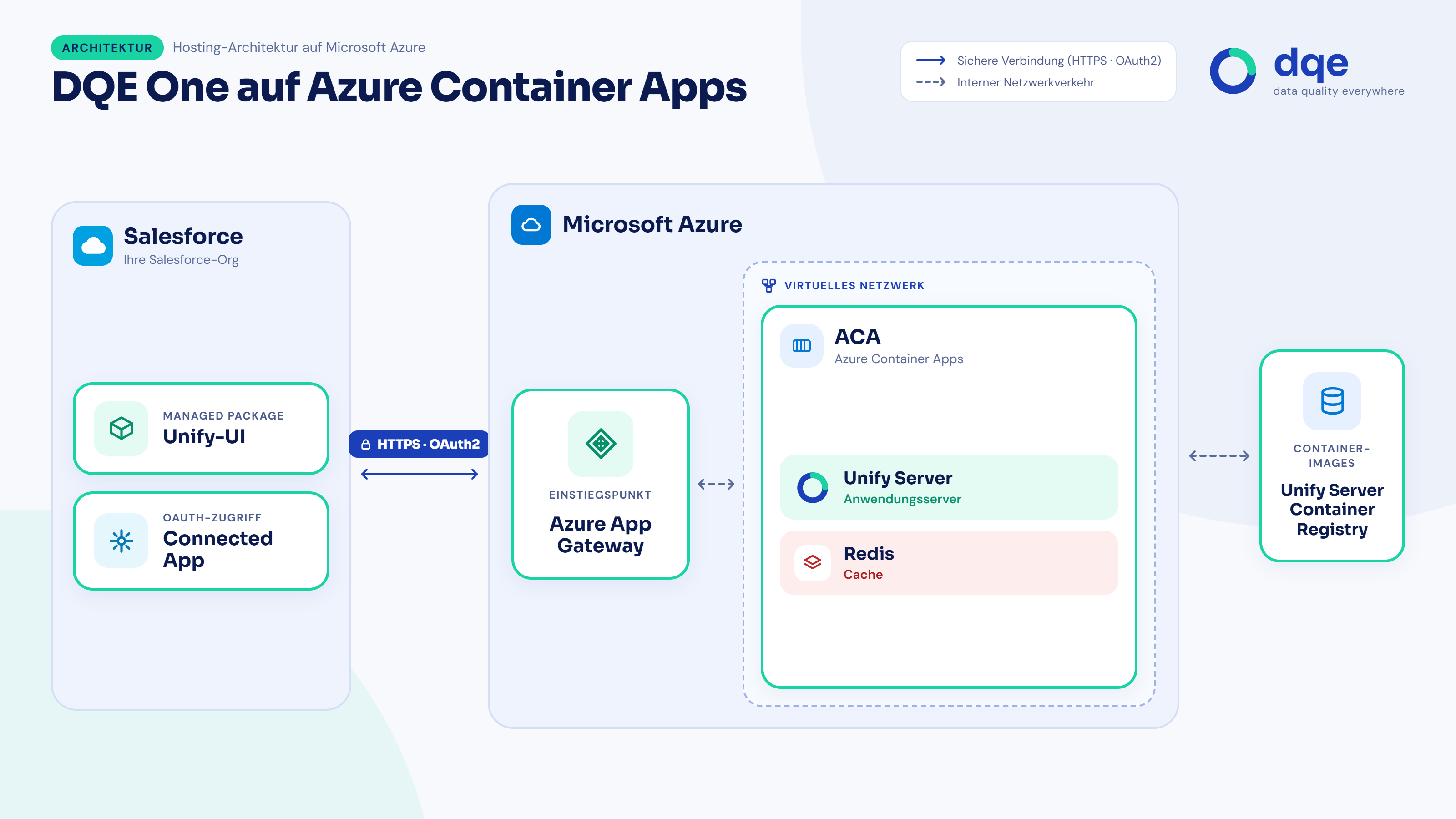
Task: Click the 'Cache' label under Redis
Action: (x=863, y=574)
